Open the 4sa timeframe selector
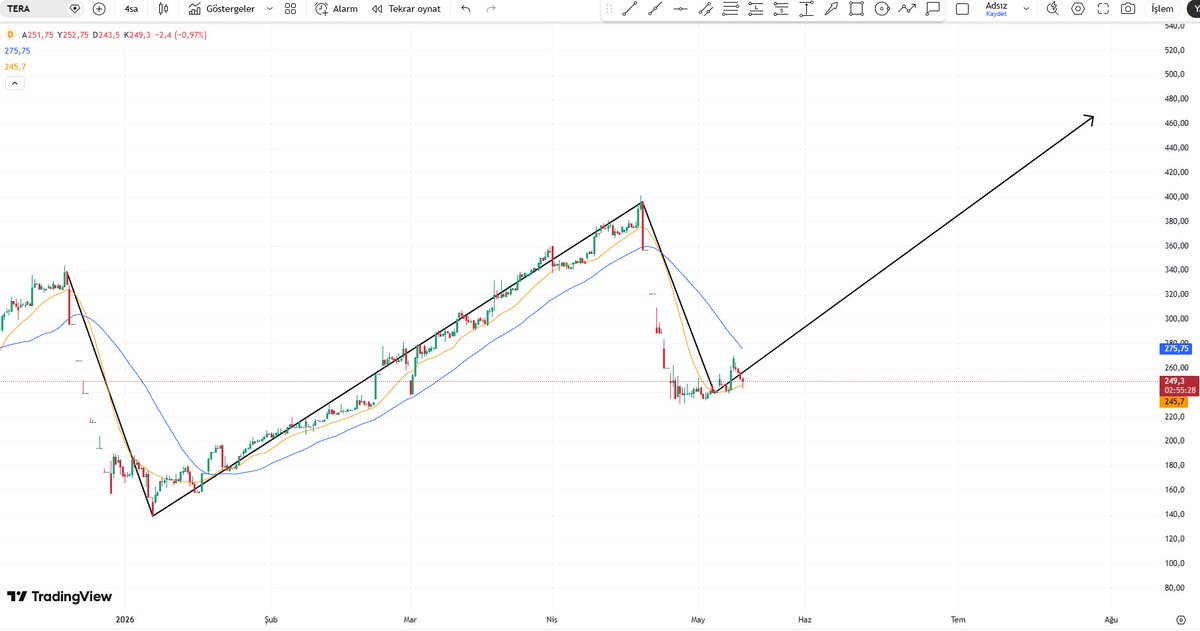The height and width of the screenshot is (631, 1200). point(132,8)
